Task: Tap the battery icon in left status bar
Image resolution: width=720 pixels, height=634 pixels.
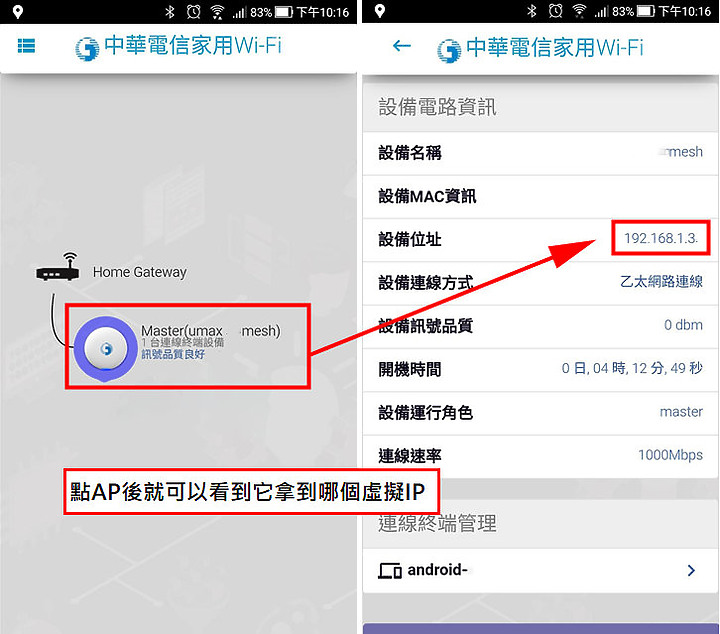Action: pos(283,11)
